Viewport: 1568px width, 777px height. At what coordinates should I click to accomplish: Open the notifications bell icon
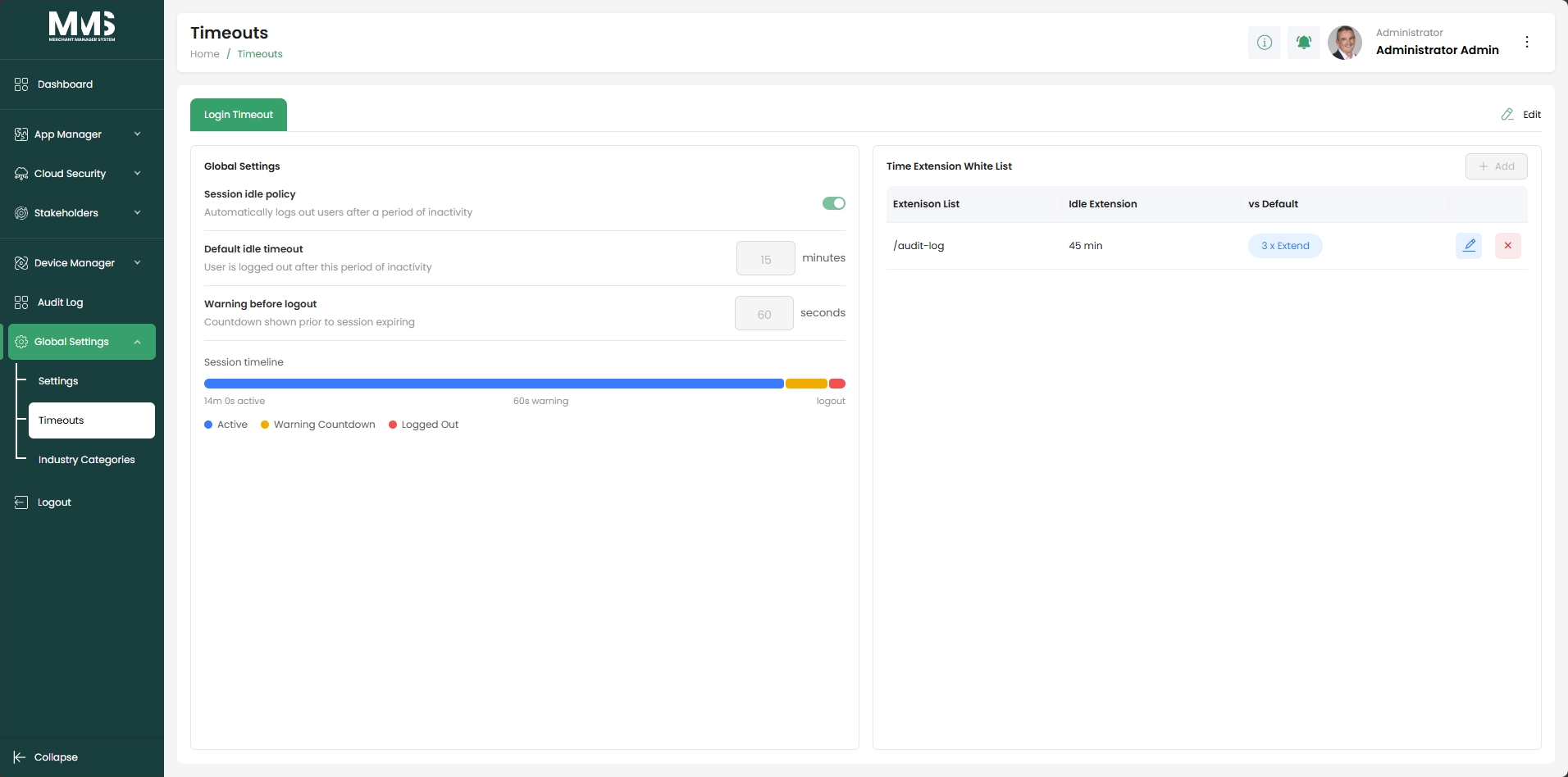[1304, 43]
